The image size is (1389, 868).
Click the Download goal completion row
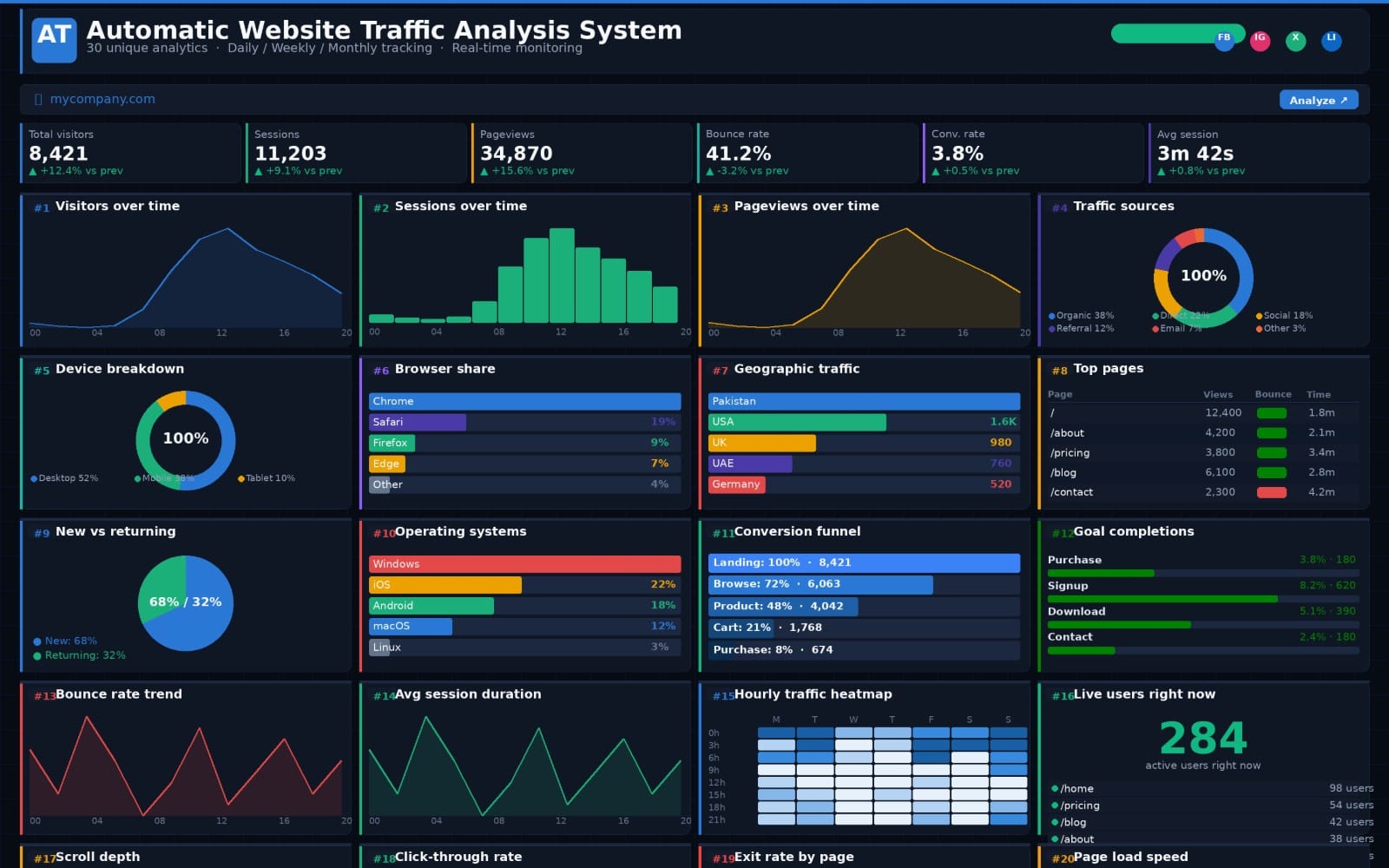1203,616
